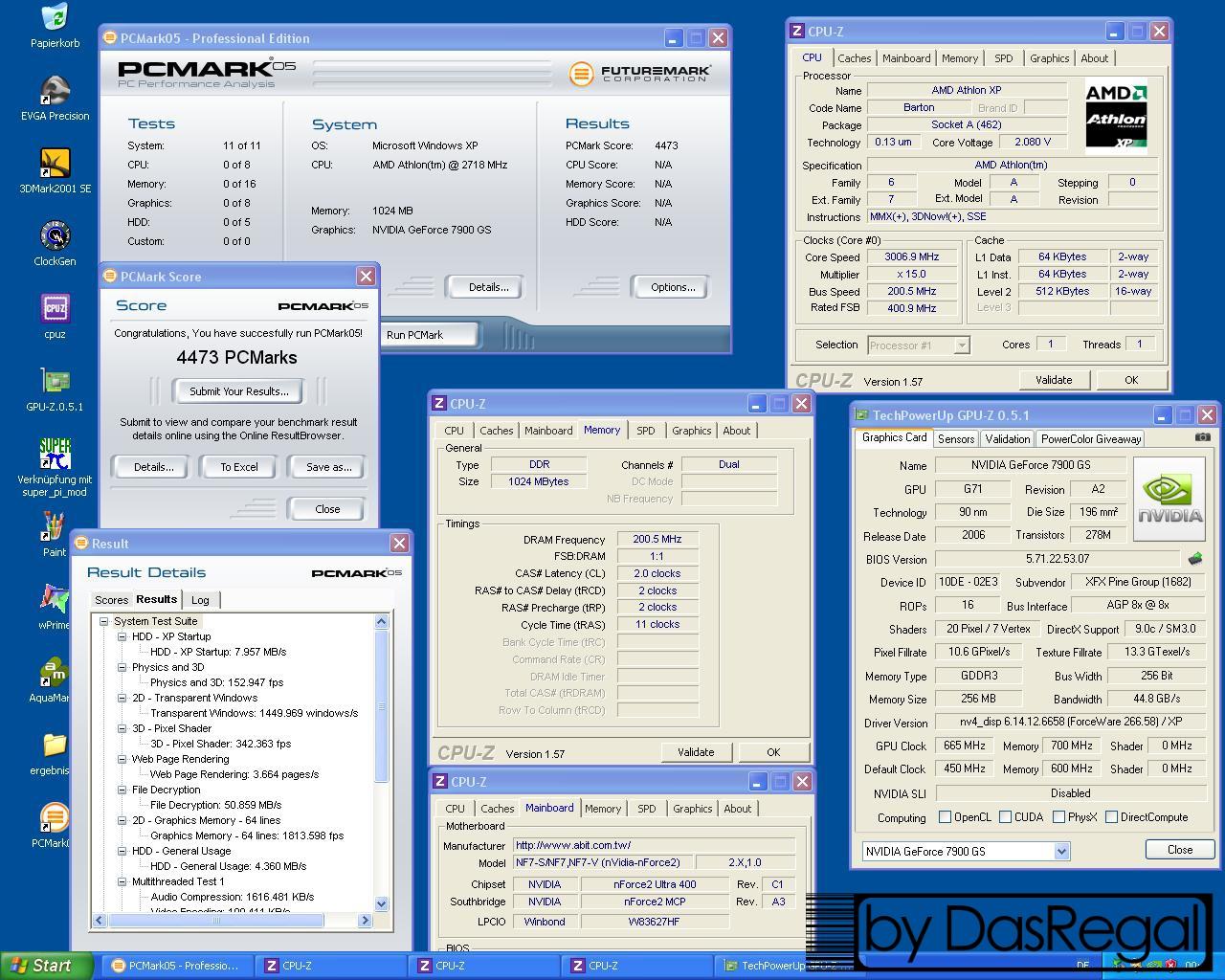Open PowerColor Giveaway tab in GPU-Z
The height and width of the screenshot is (980, 1225).
(1091, 438)
